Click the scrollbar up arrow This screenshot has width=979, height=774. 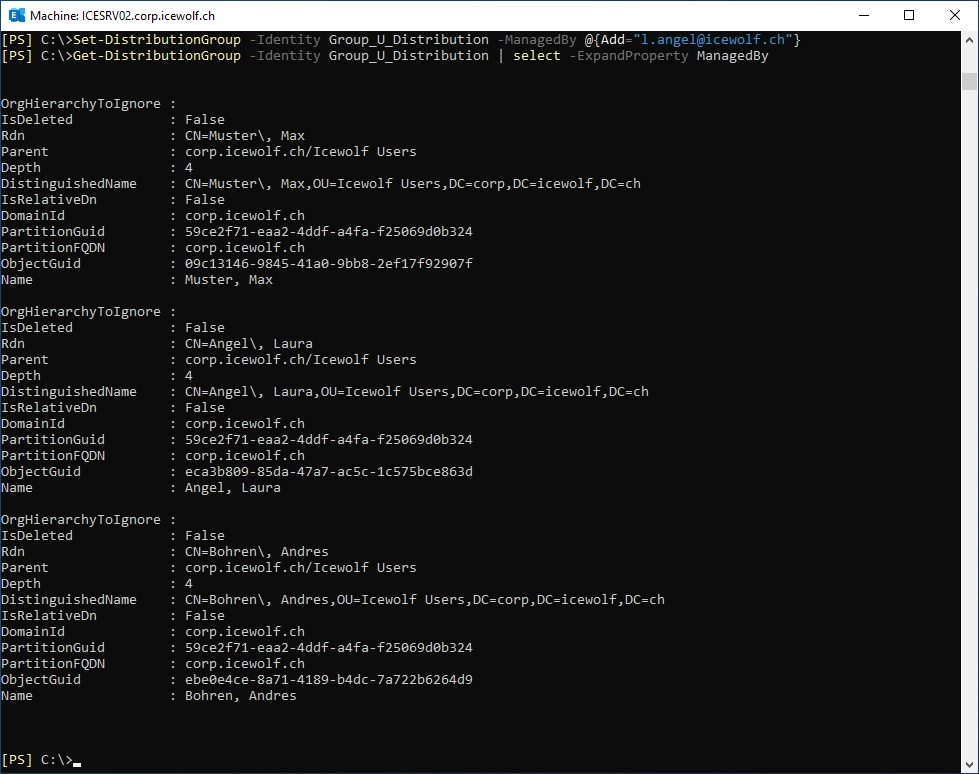(970, 39)
